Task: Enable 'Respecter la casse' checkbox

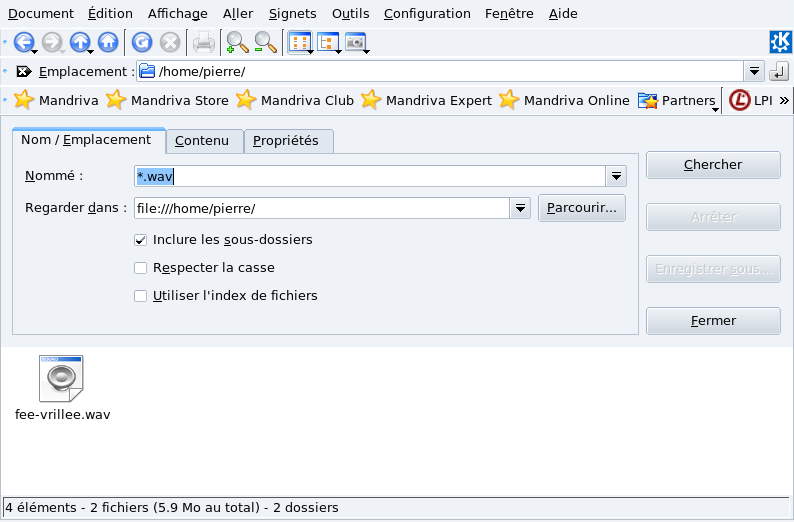Action: click(141, 268)
